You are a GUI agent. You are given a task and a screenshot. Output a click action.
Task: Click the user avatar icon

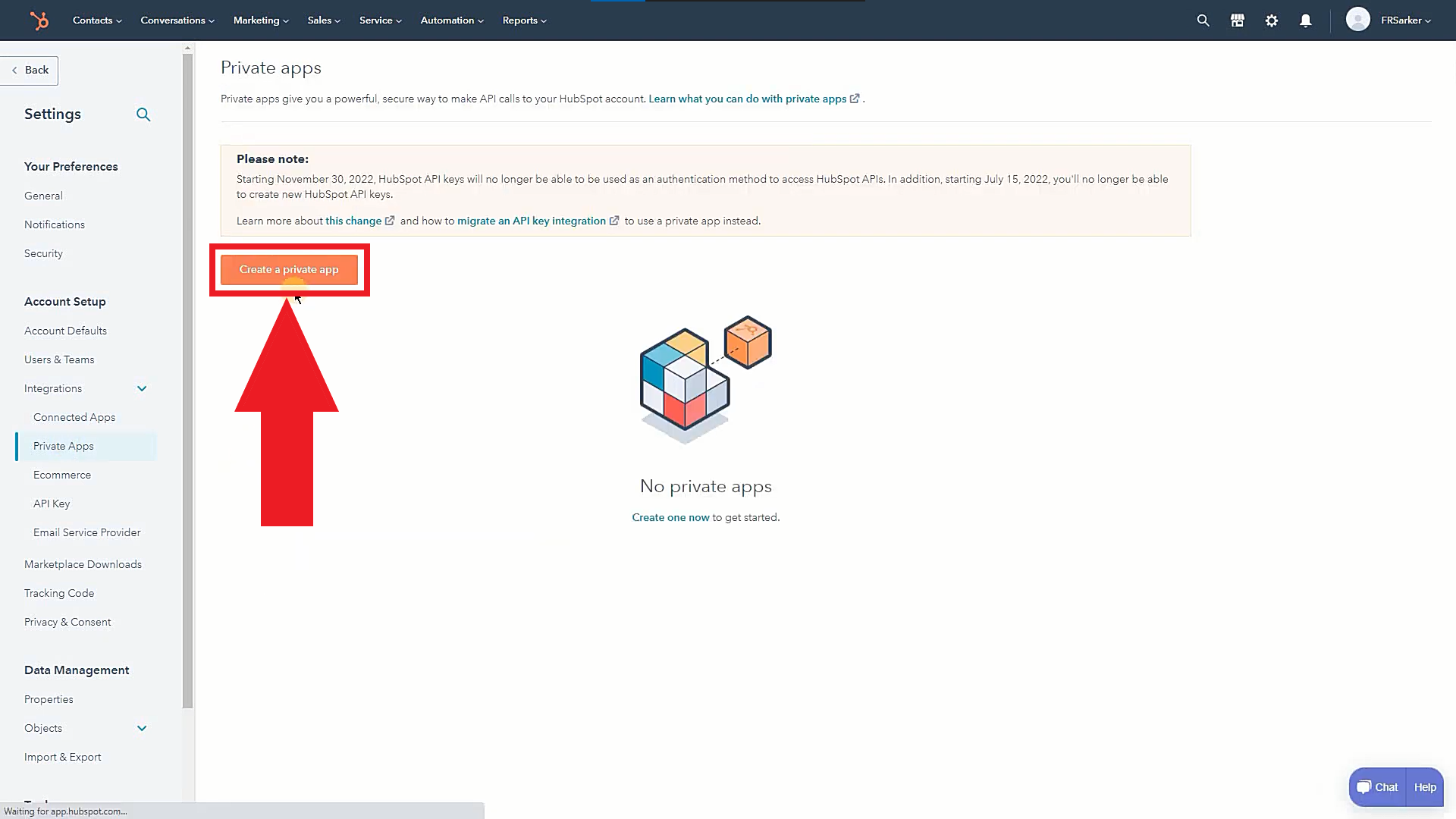pos(1357,20)
